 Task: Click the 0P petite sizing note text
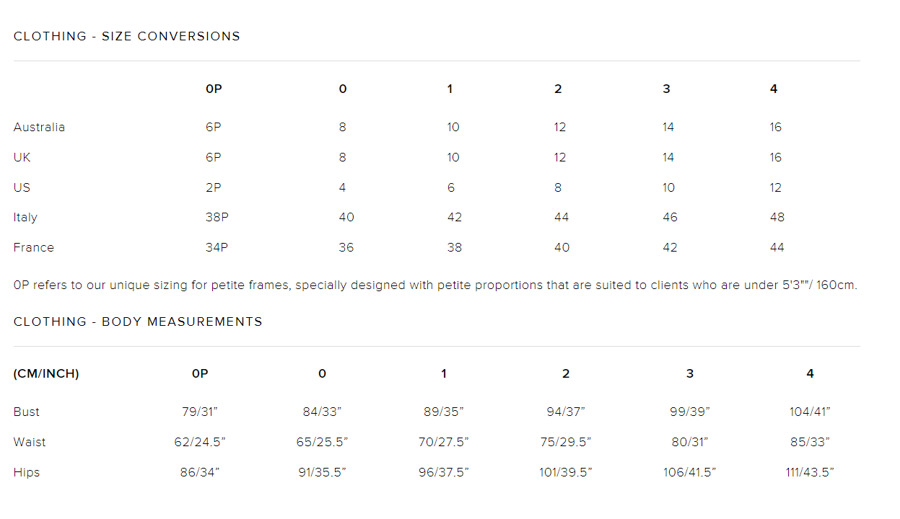(x=435, y=285)
